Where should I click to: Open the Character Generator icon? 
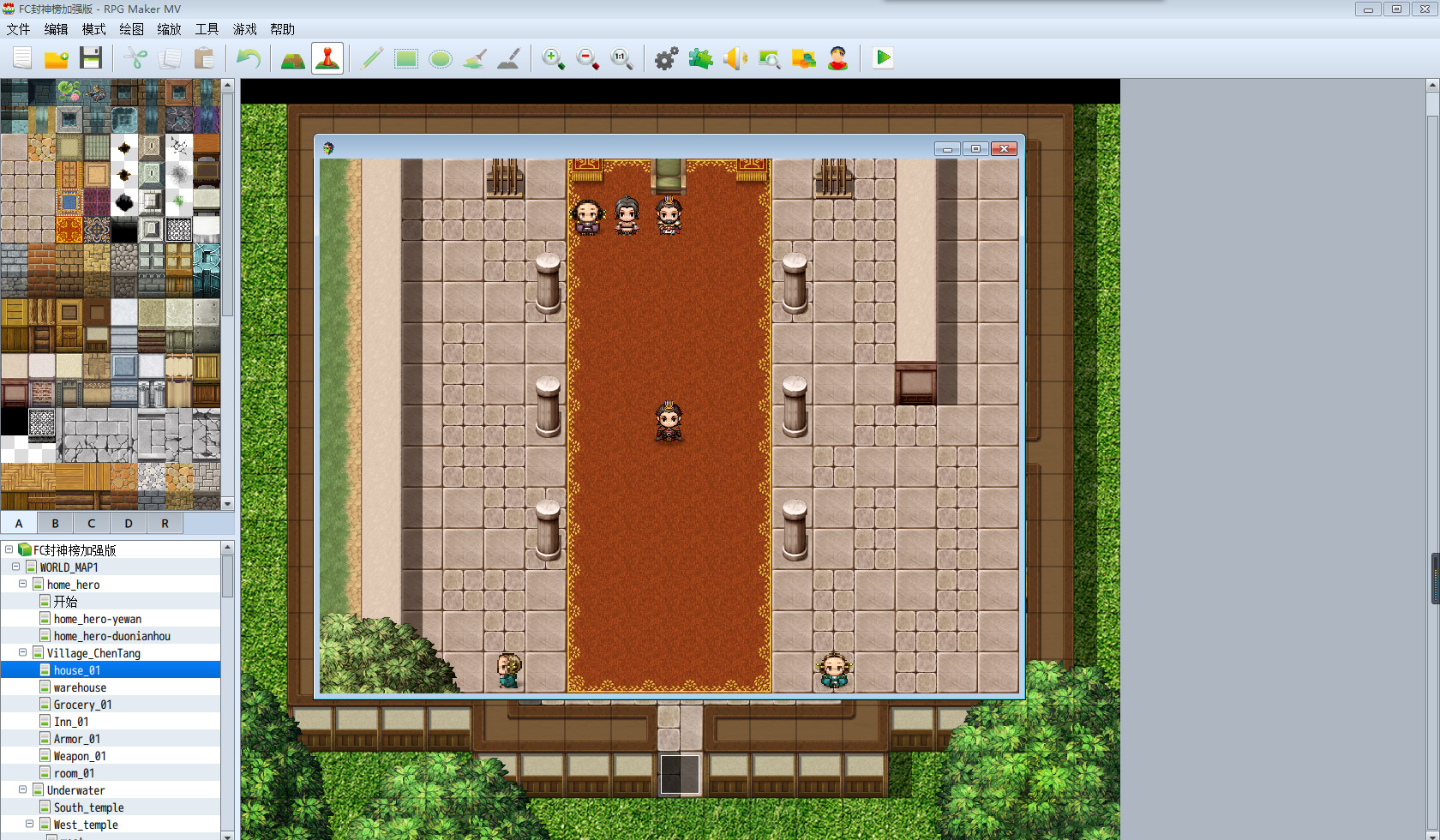point(838,58)
